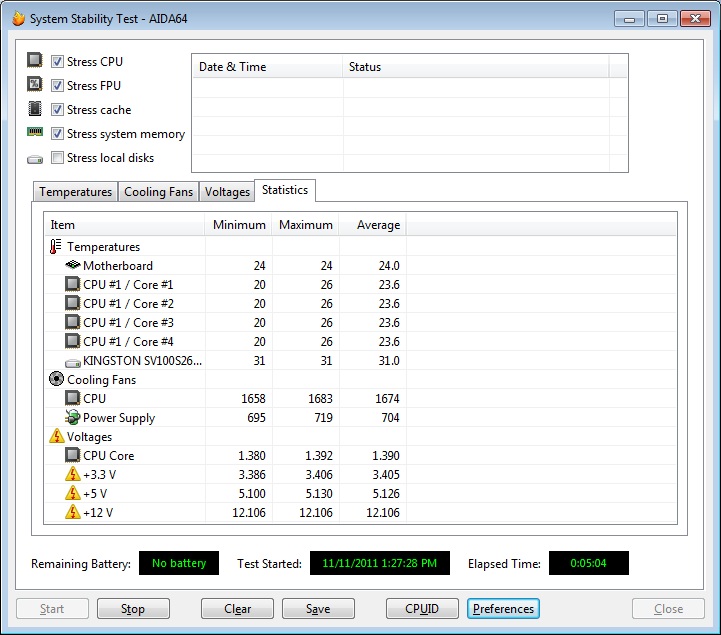Click the chip icon for CPU #1 / Core #3
The image size is (721, 635).
[72, 321]
